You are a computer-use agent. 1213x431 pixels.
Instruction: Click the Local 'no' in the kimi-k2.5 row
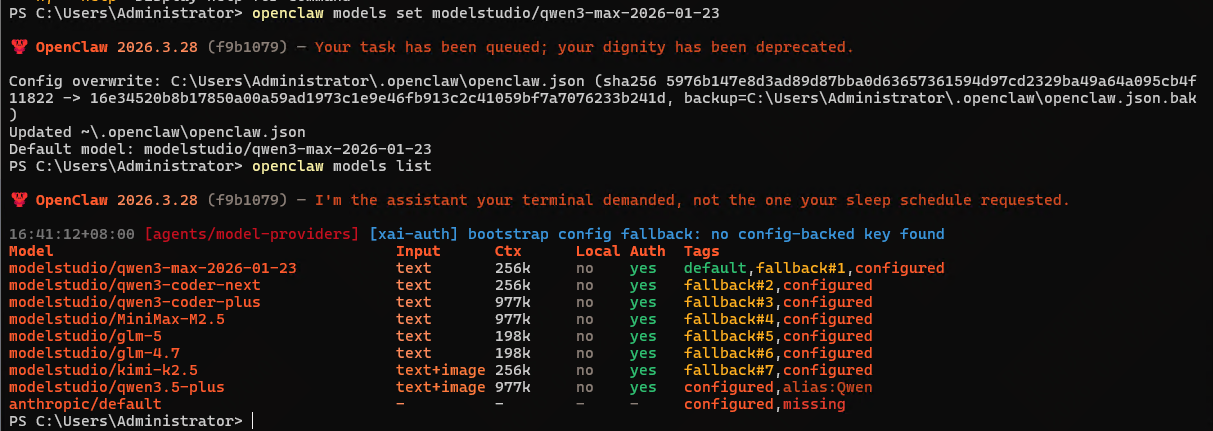pyautogui.click(x=585, y=370)
